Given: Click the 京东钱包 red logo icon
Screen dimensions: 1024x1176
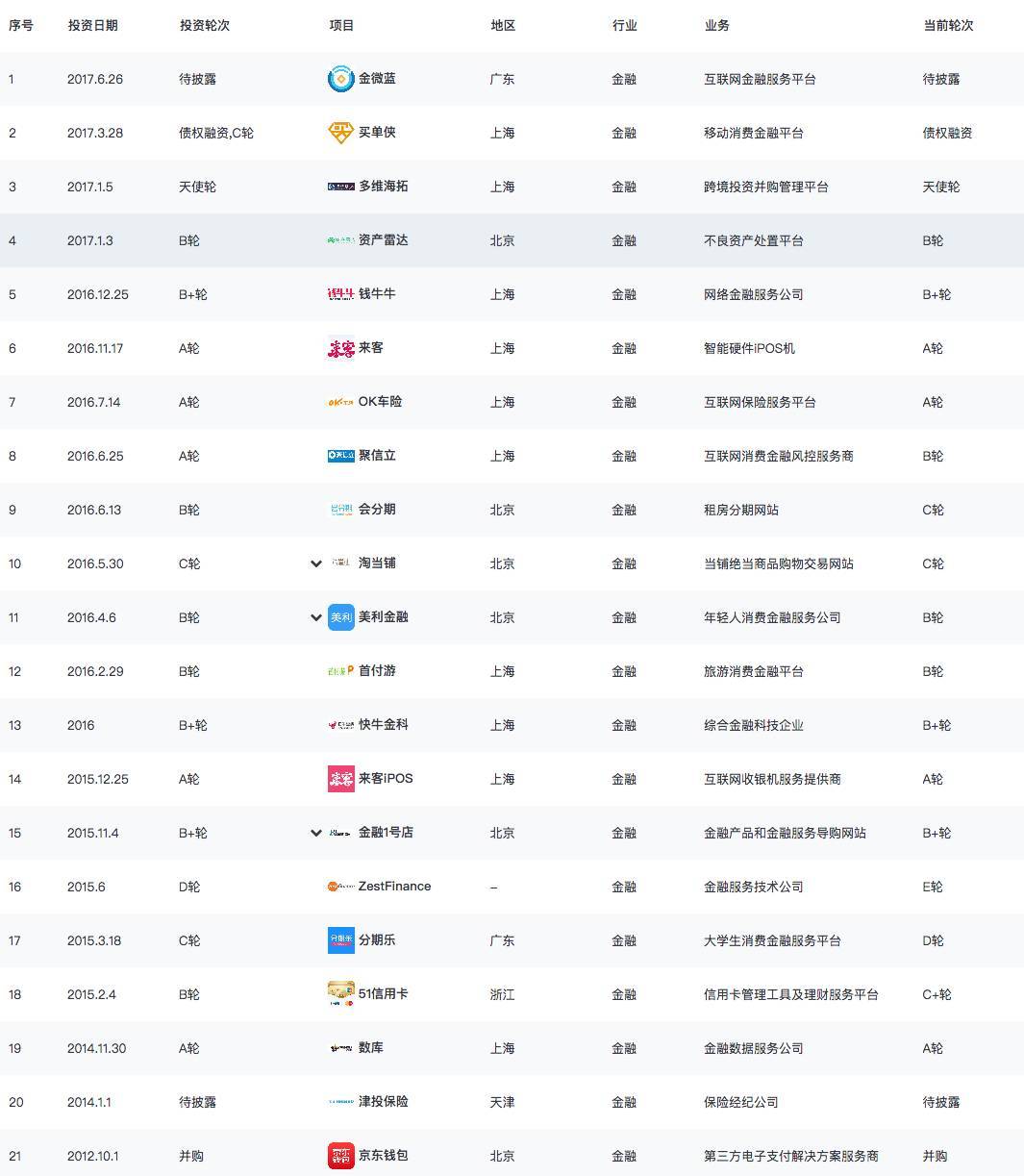Looking at the screenshot, I should (341, 1156).
